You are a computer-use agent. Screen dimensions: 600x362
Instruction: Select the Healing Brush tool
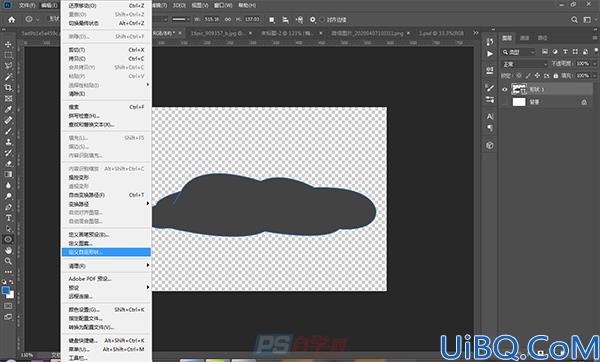click(8, 120)
